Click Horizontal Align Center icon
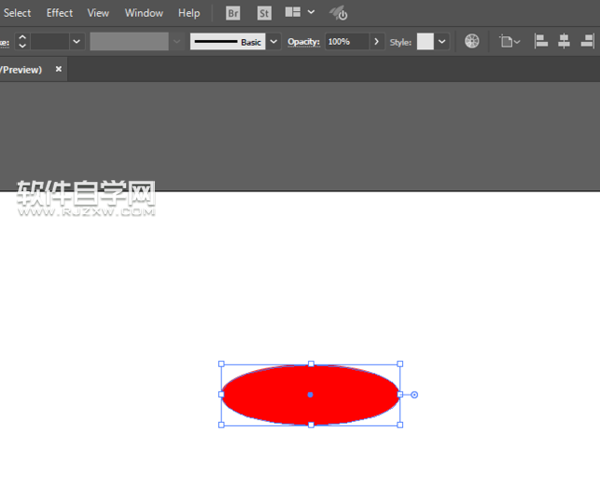The image size is (600, 488). click(x=564, y=41)
